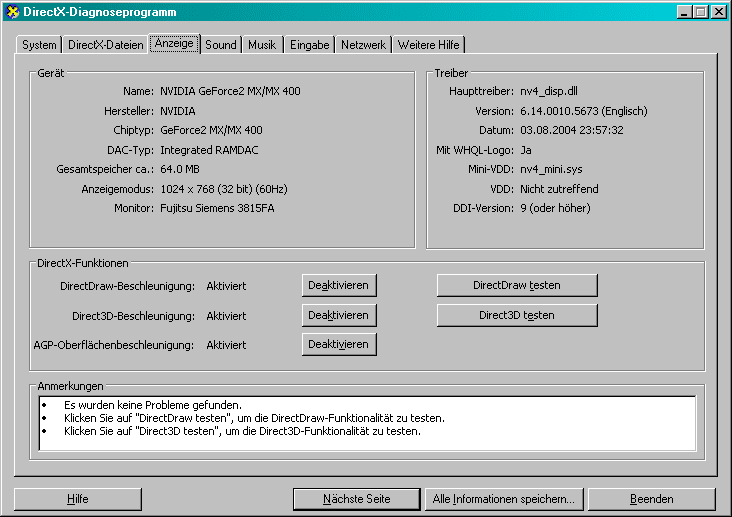Switch to the Eingabe tab
The width and height of the screenshot is (732, 517).
(310, 45)
